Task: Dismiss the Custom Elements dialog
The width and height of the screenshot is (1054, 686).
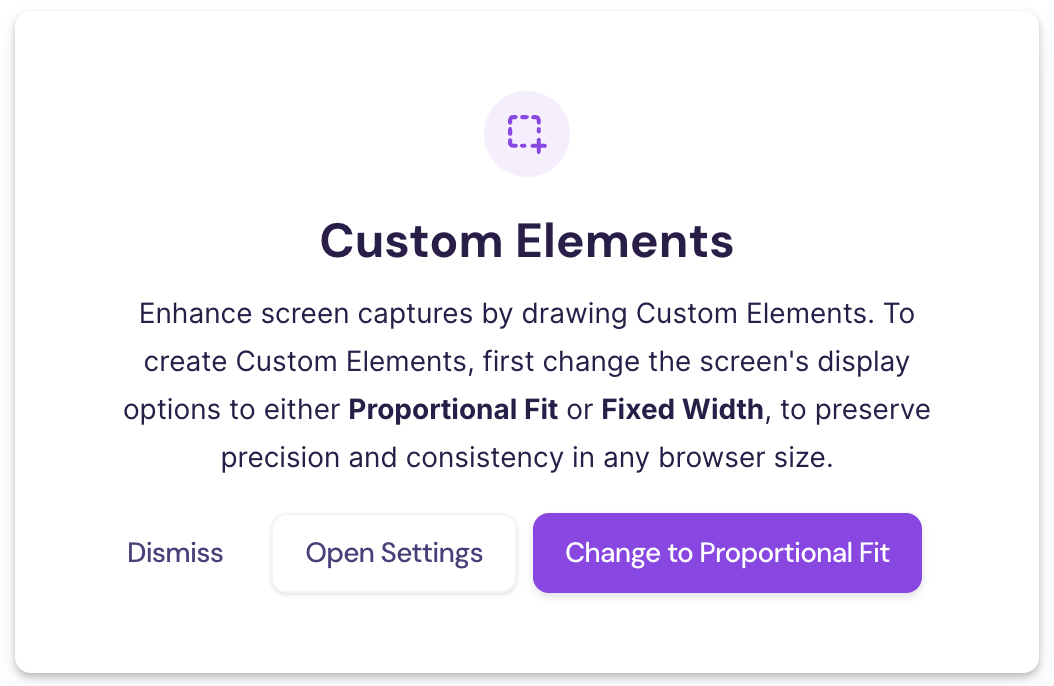Action: tap(175, 553)
